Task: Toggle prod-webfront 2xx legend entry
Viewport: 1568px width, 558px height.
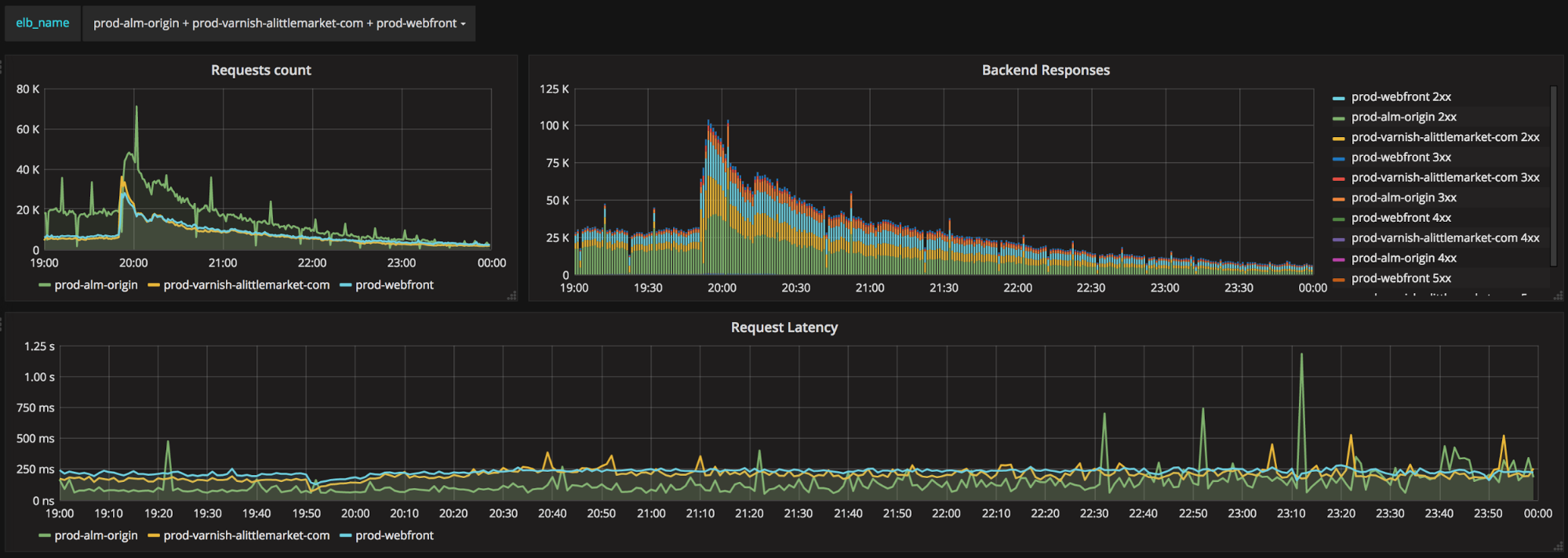Action: pos(1401,96)
